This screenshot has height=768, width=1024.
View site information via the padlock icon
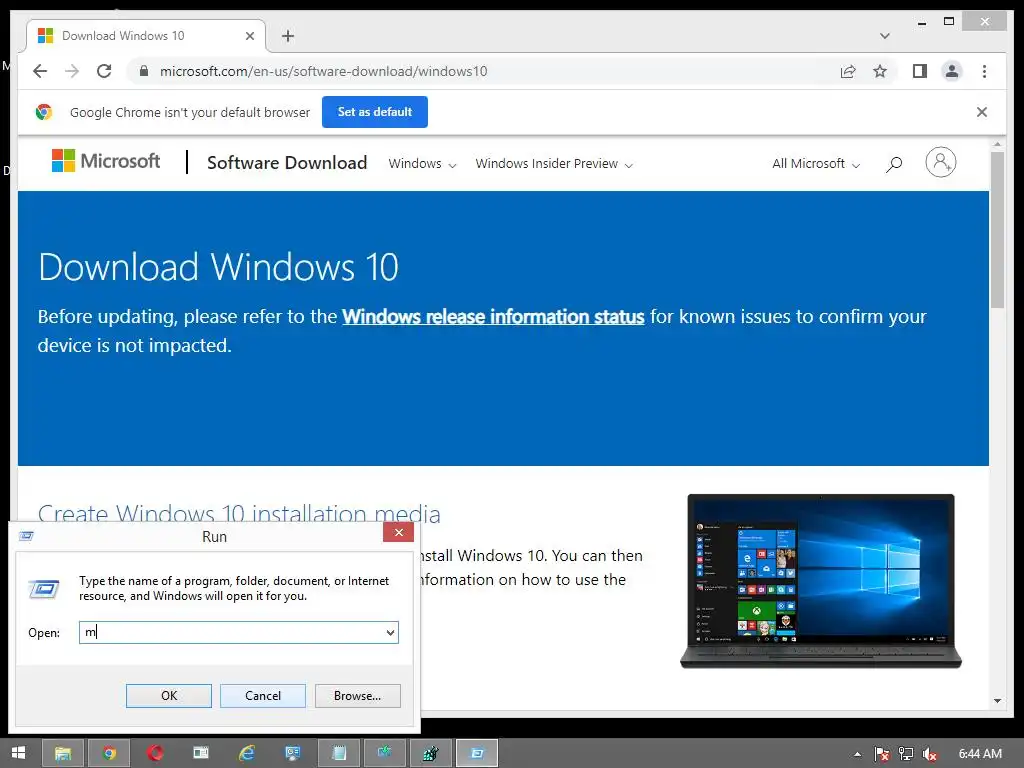pos(144,71)
